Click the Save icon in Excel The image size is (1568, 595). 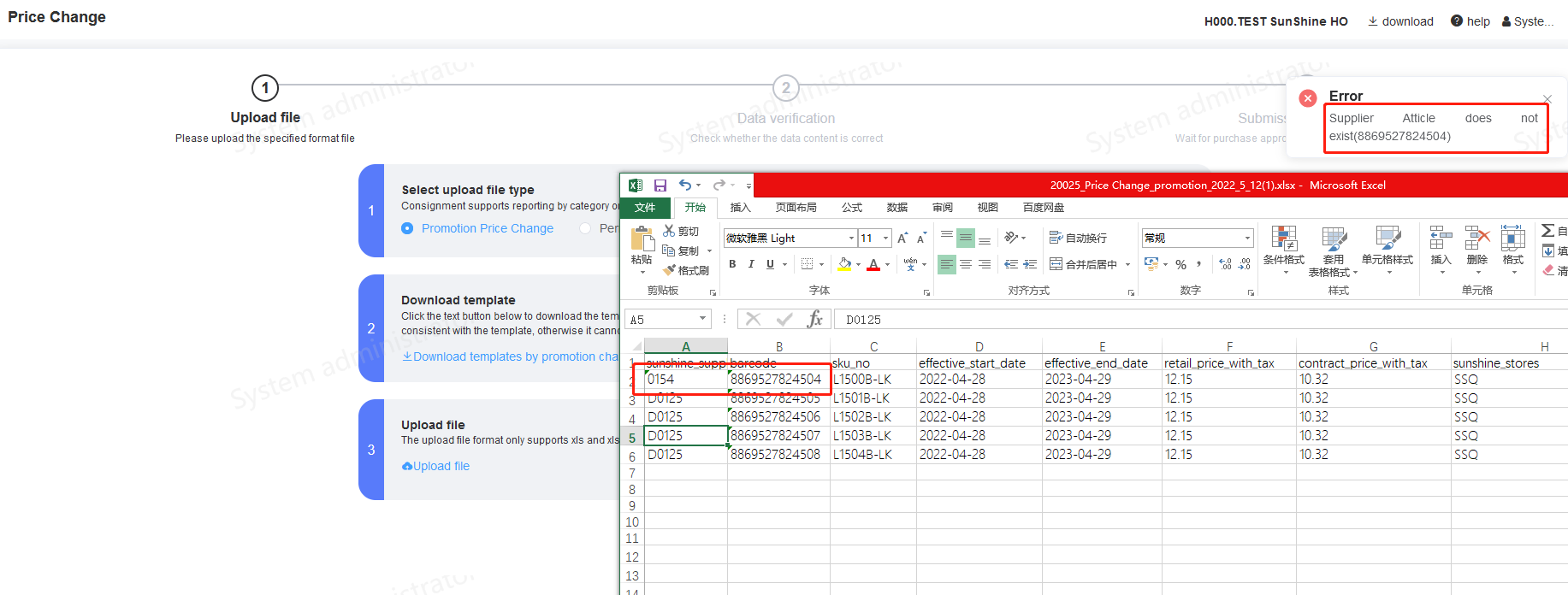coord(660,186)
